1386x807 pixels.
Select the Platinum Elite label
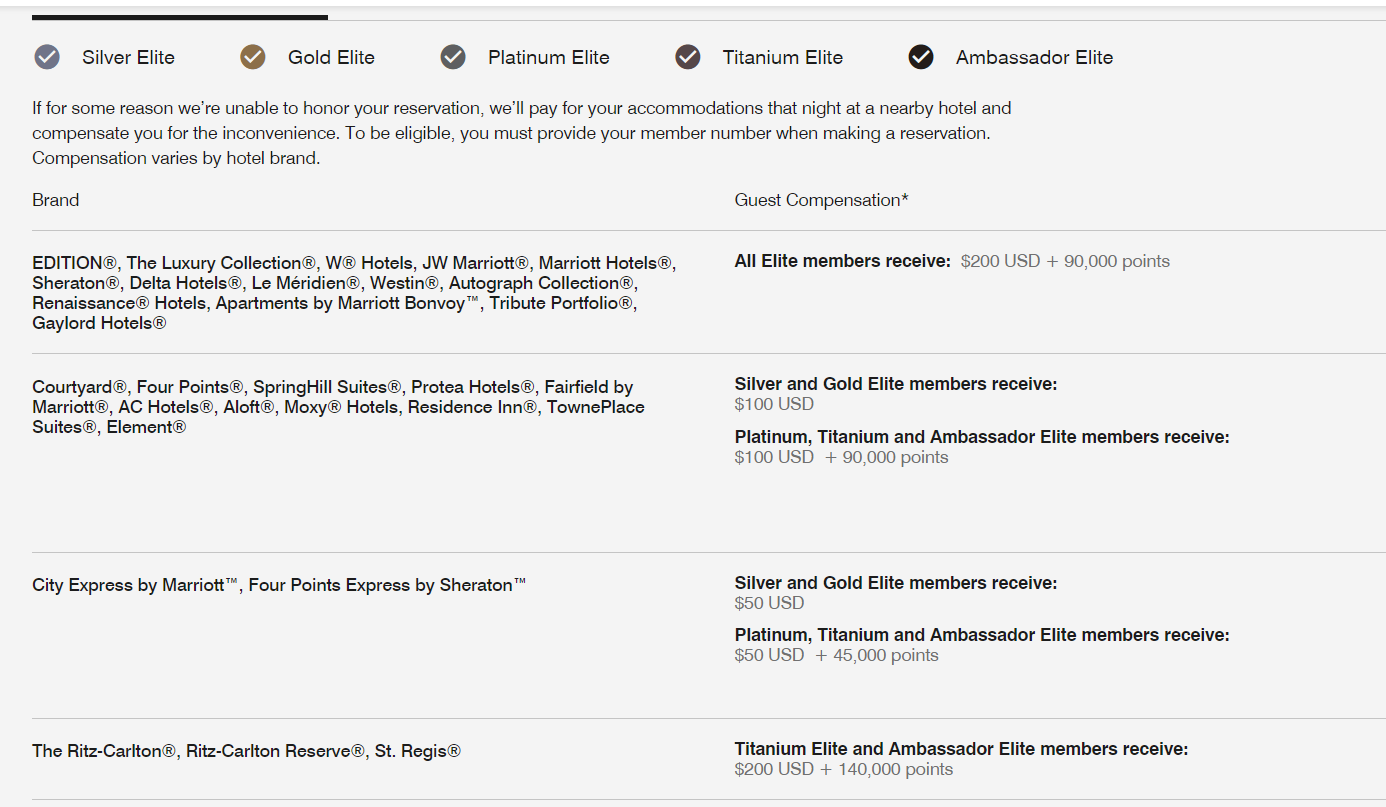tap(549, 57)
